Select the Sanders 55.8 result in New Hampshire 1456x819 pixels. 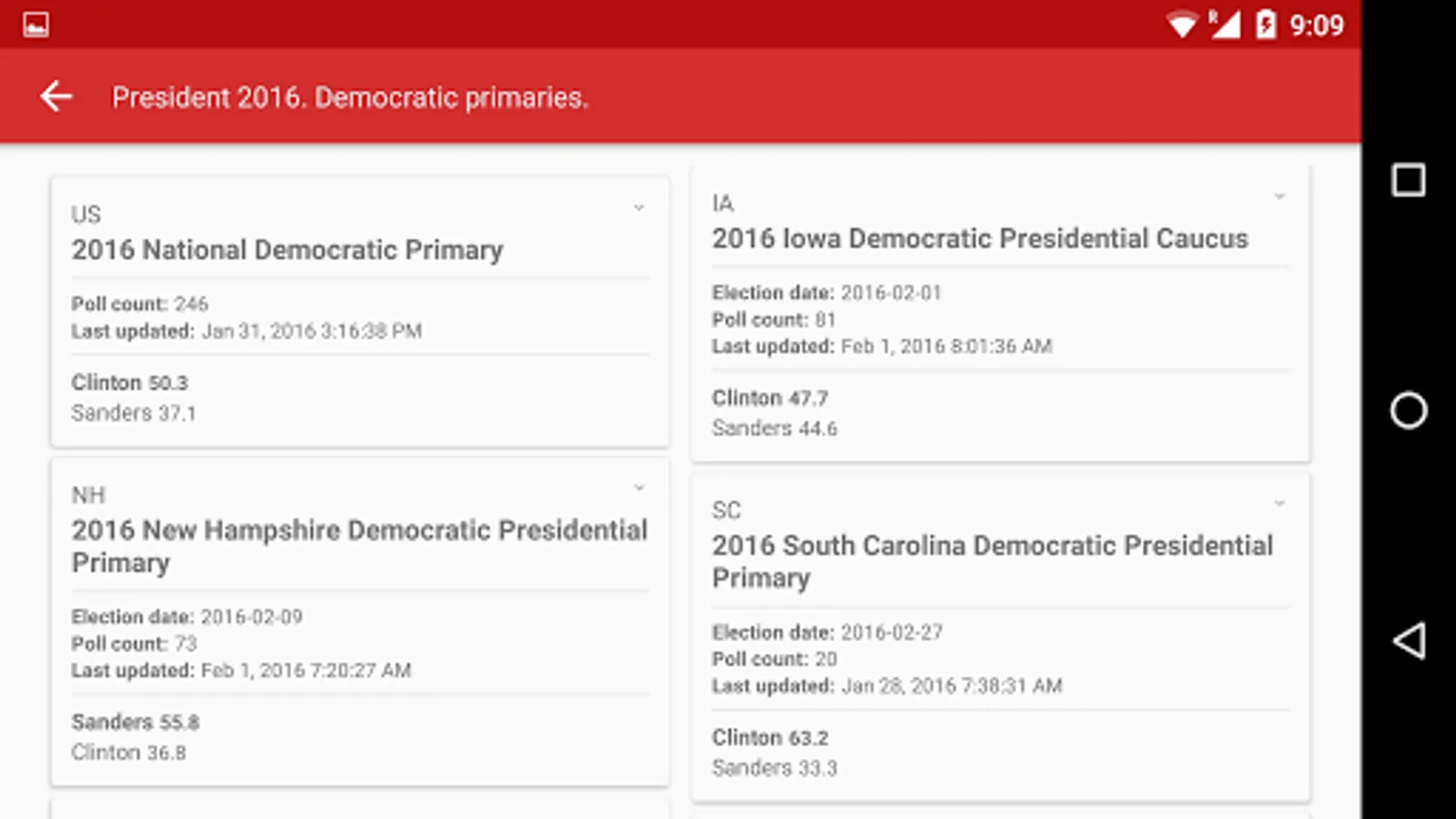[x=136, y=723]
